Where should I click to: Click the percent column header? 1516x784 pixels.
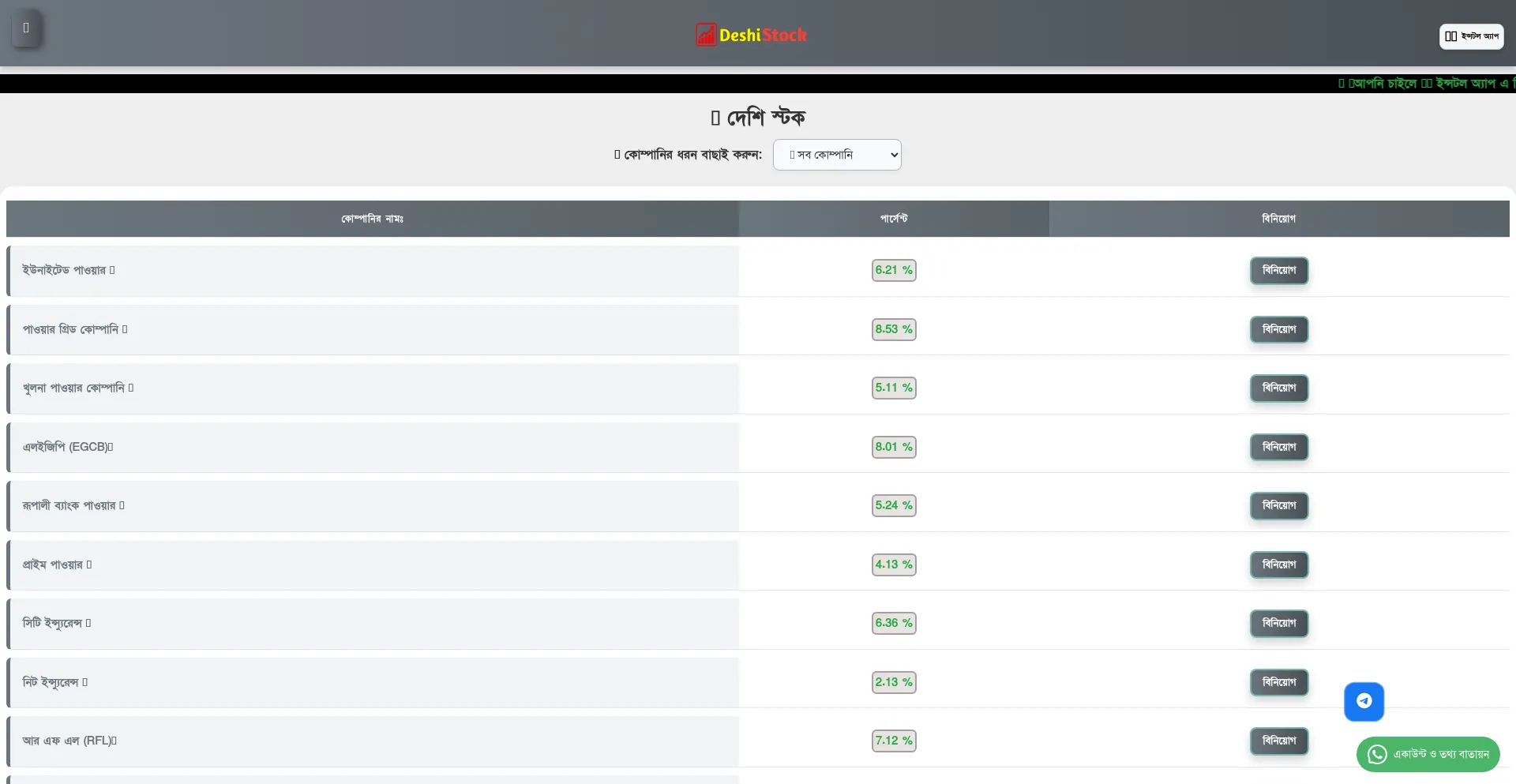(893, 219)
